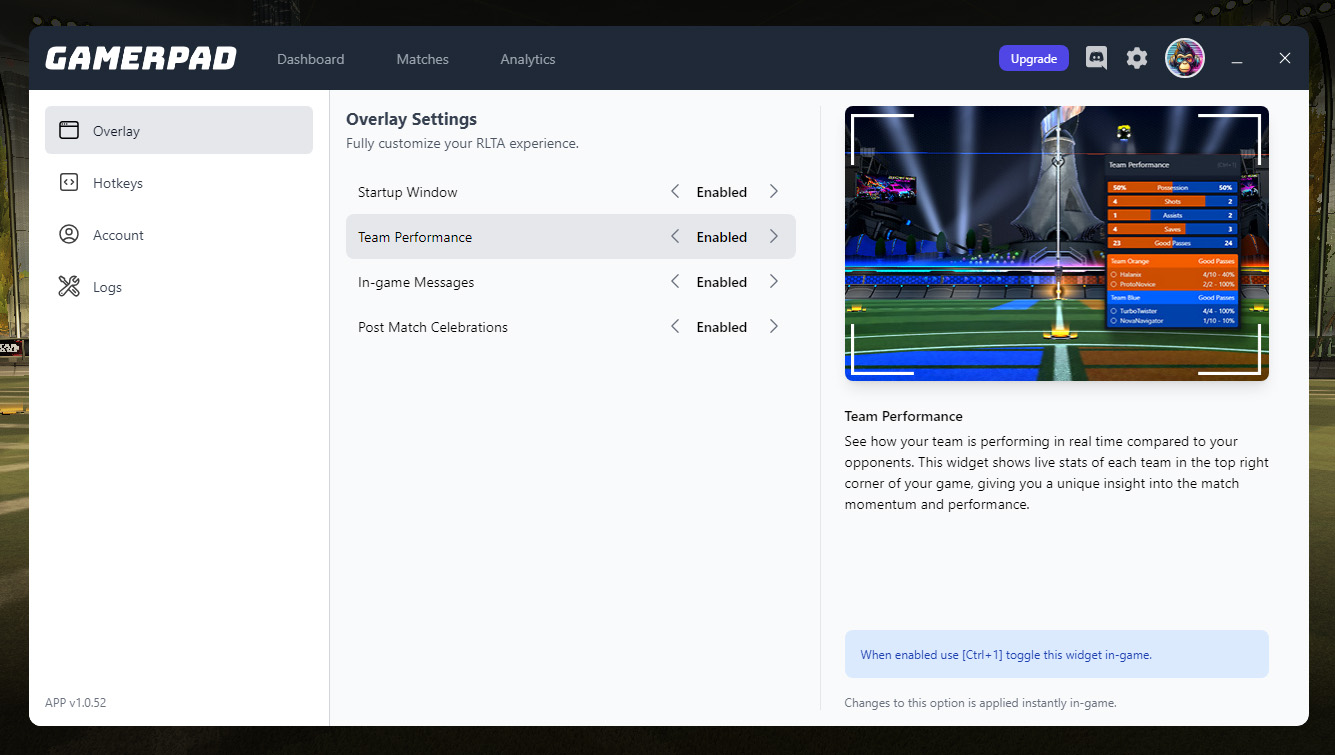Click "Changes to this option is applied" note
1335x755 pixels.
point(980,703)
